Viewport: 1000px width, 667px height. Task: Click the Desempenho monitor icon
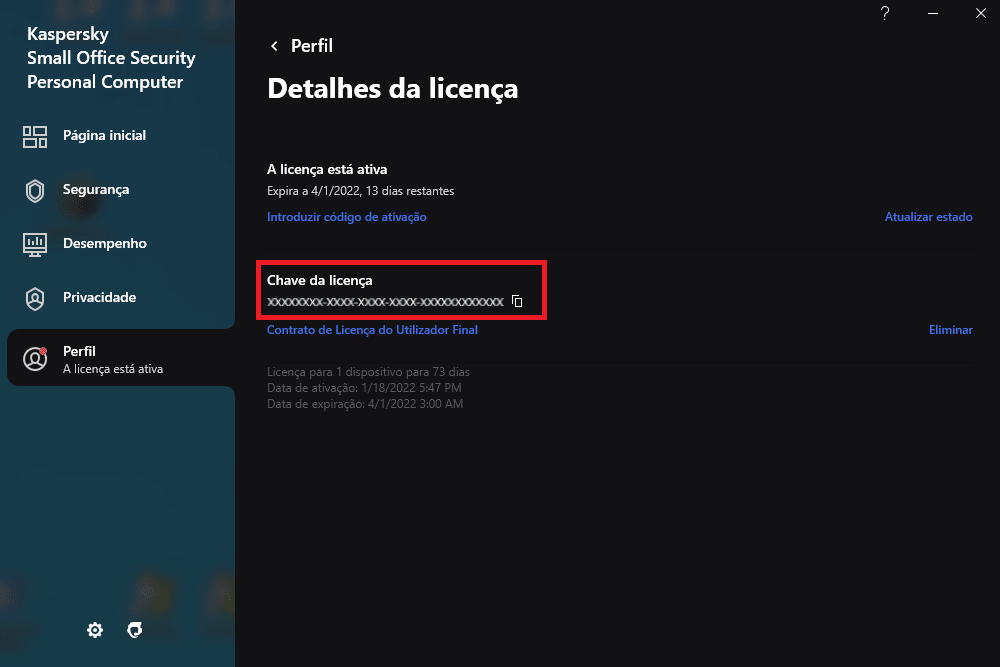(x=35, y=244)
